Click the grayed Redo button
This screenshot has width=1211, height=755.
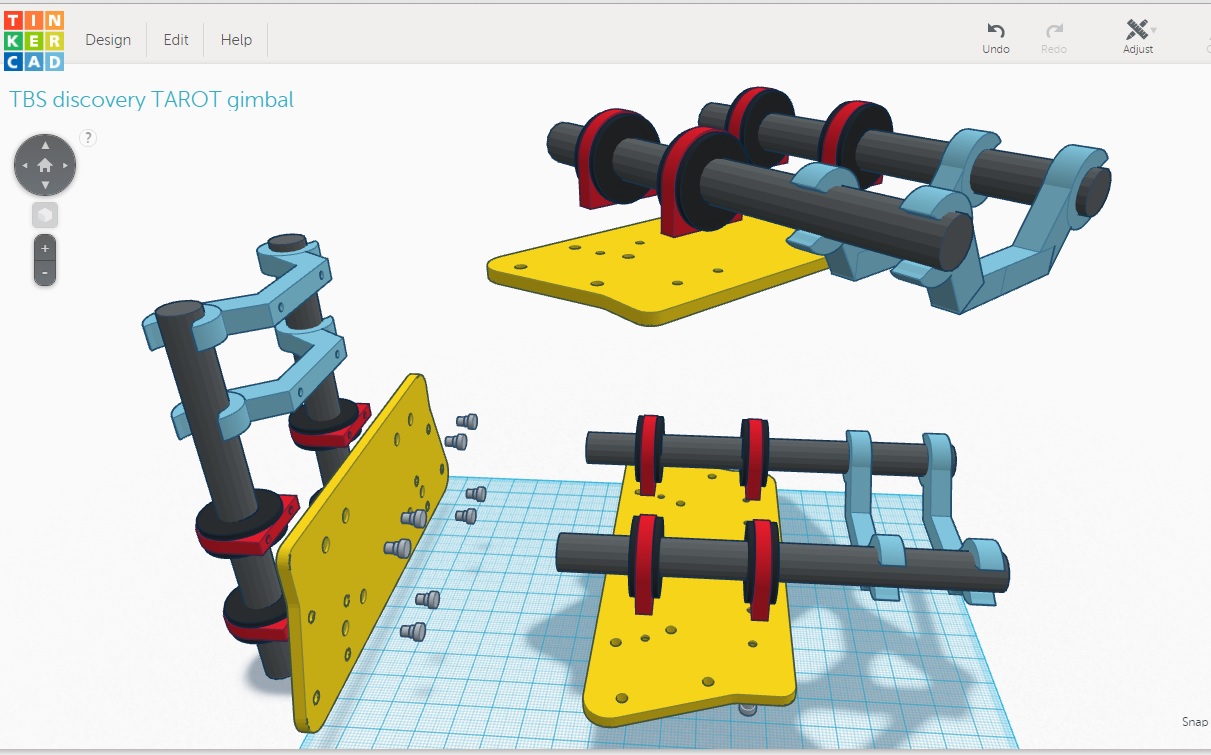pyautogui.click(x=1054, y=38)
